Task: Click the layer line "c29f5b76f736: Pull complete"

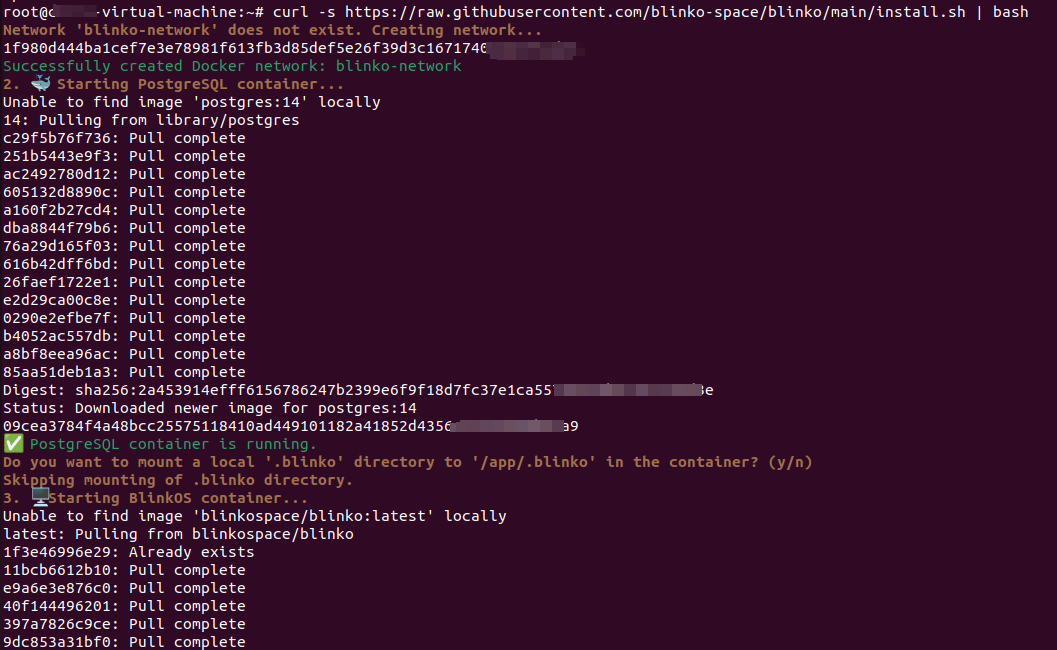Action: point(124,138)
